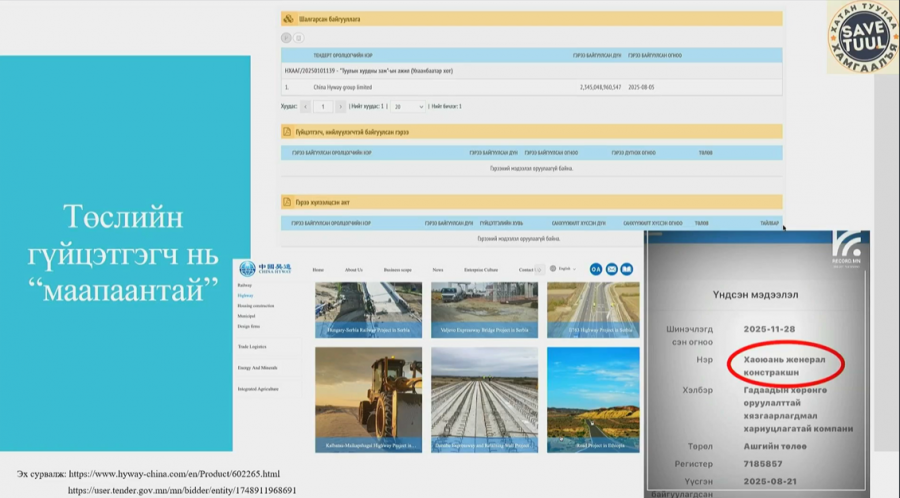Select Highway in the left sidebar
Viewport: 900px width, 498px height.
tap(246, 296)
